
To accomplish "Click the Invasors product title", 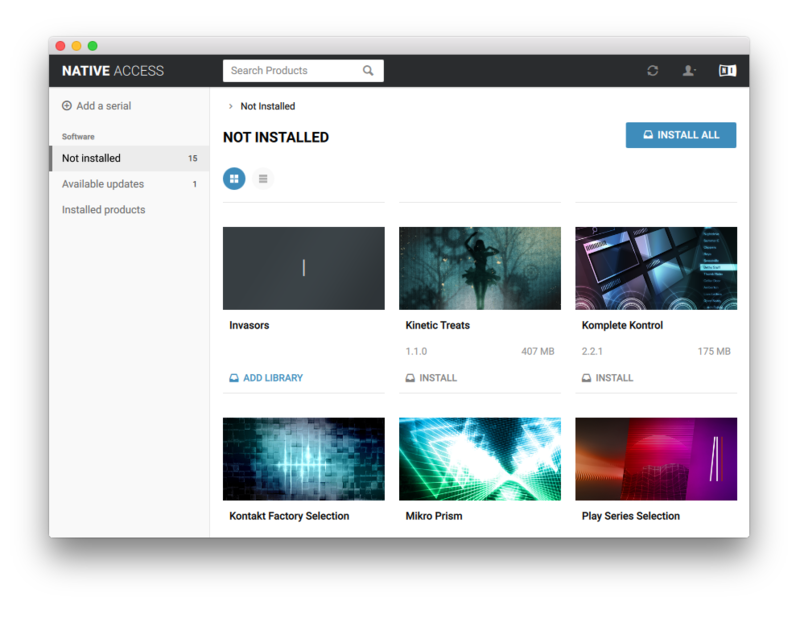I will point(249,325).
